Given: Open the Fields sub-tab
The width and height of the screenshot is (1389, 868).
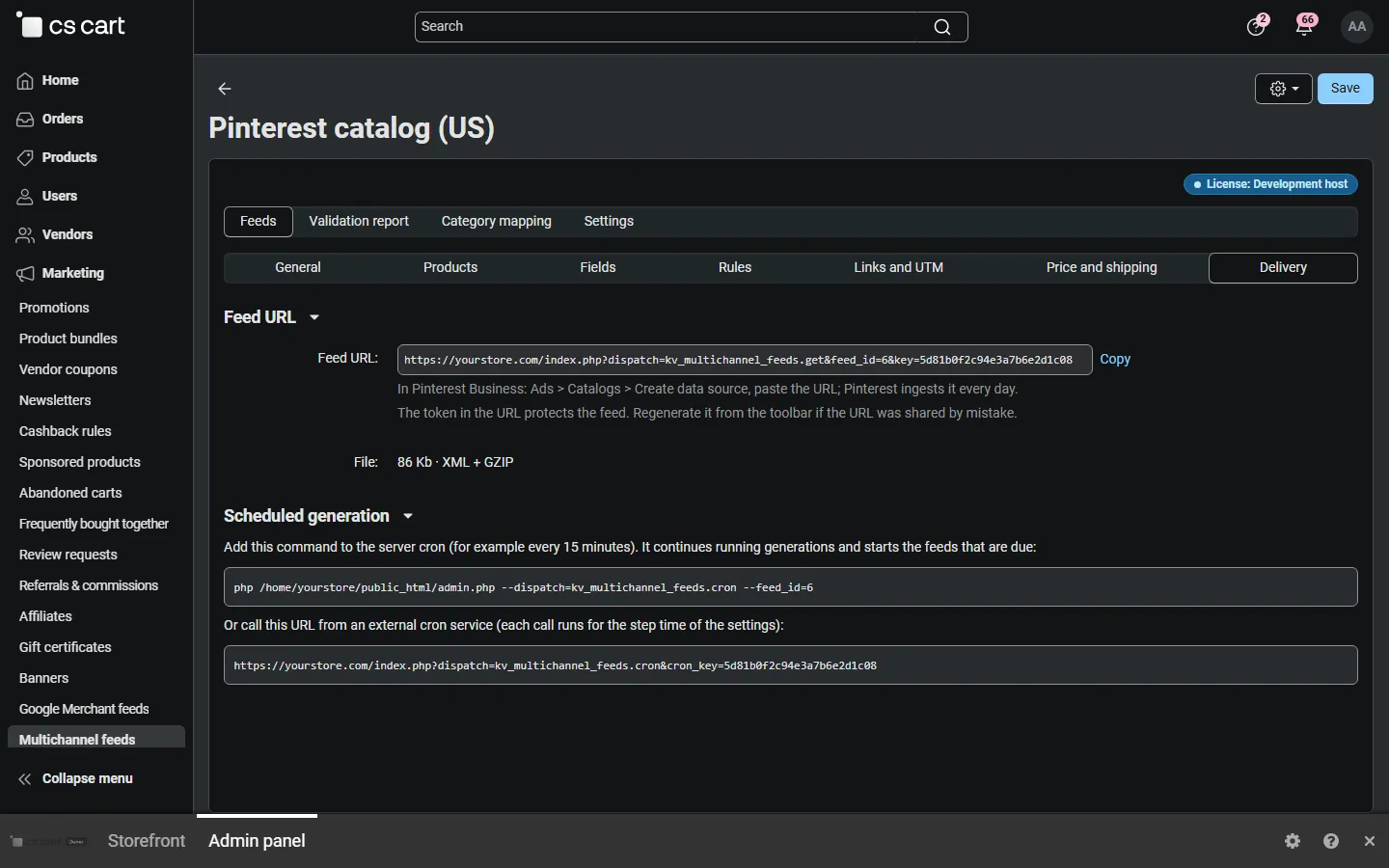Looking at the screenshot, I should tap(598, 267).
